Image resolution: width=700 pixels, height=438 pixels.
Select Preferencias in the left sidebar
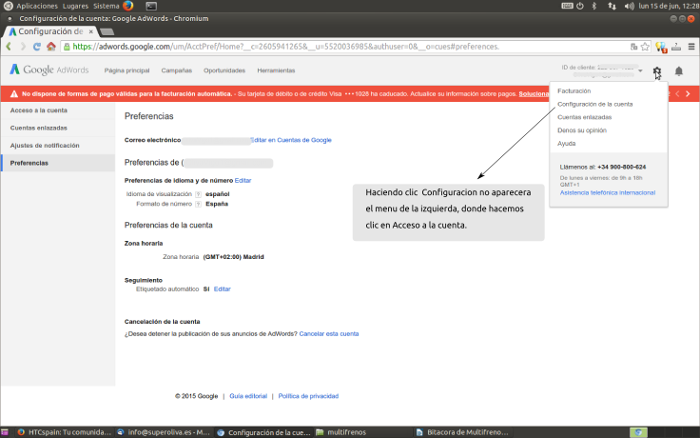pos(58,163)
